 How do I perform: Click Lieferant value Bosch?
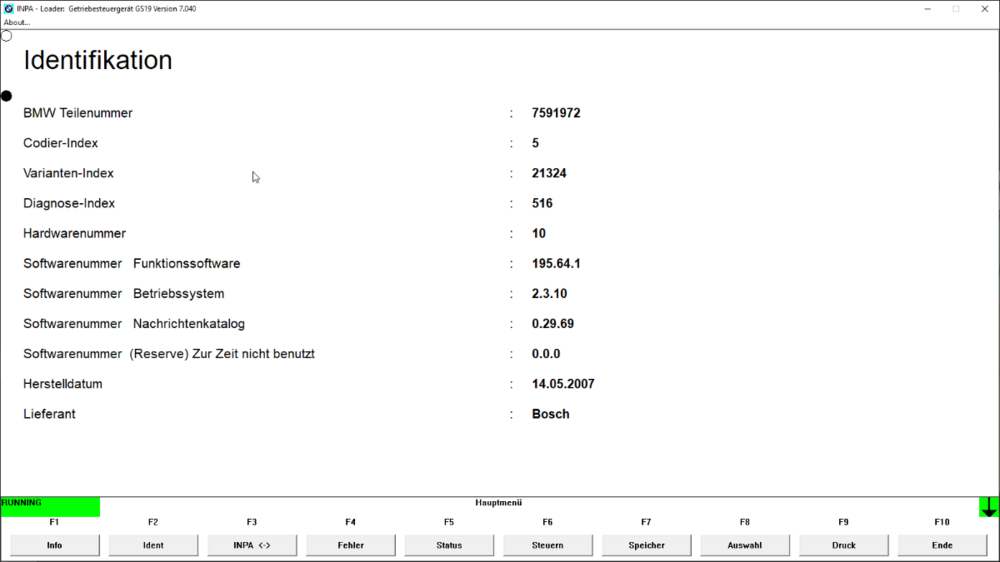pos(550,414)
